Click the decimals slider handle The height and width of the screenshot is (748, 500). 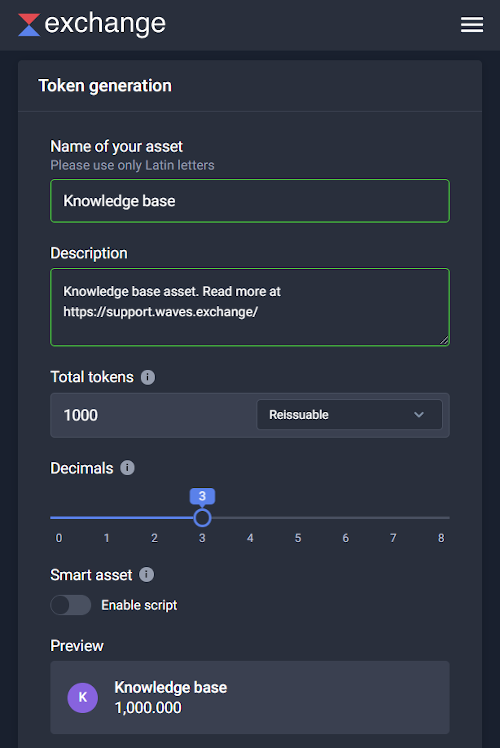202,518
